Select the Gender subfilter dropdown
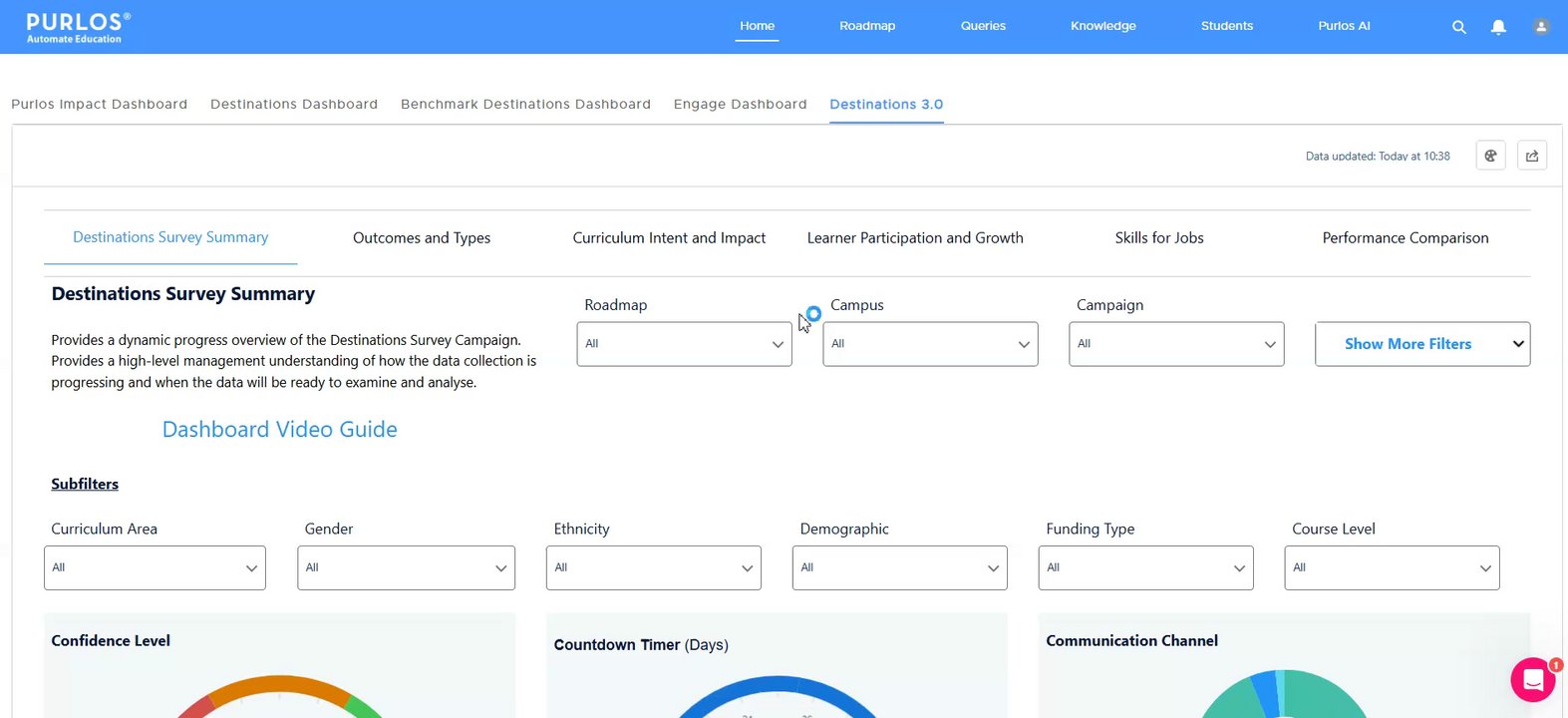The height and width of the screenshot is (718, 1568). [x=406, y=568]
